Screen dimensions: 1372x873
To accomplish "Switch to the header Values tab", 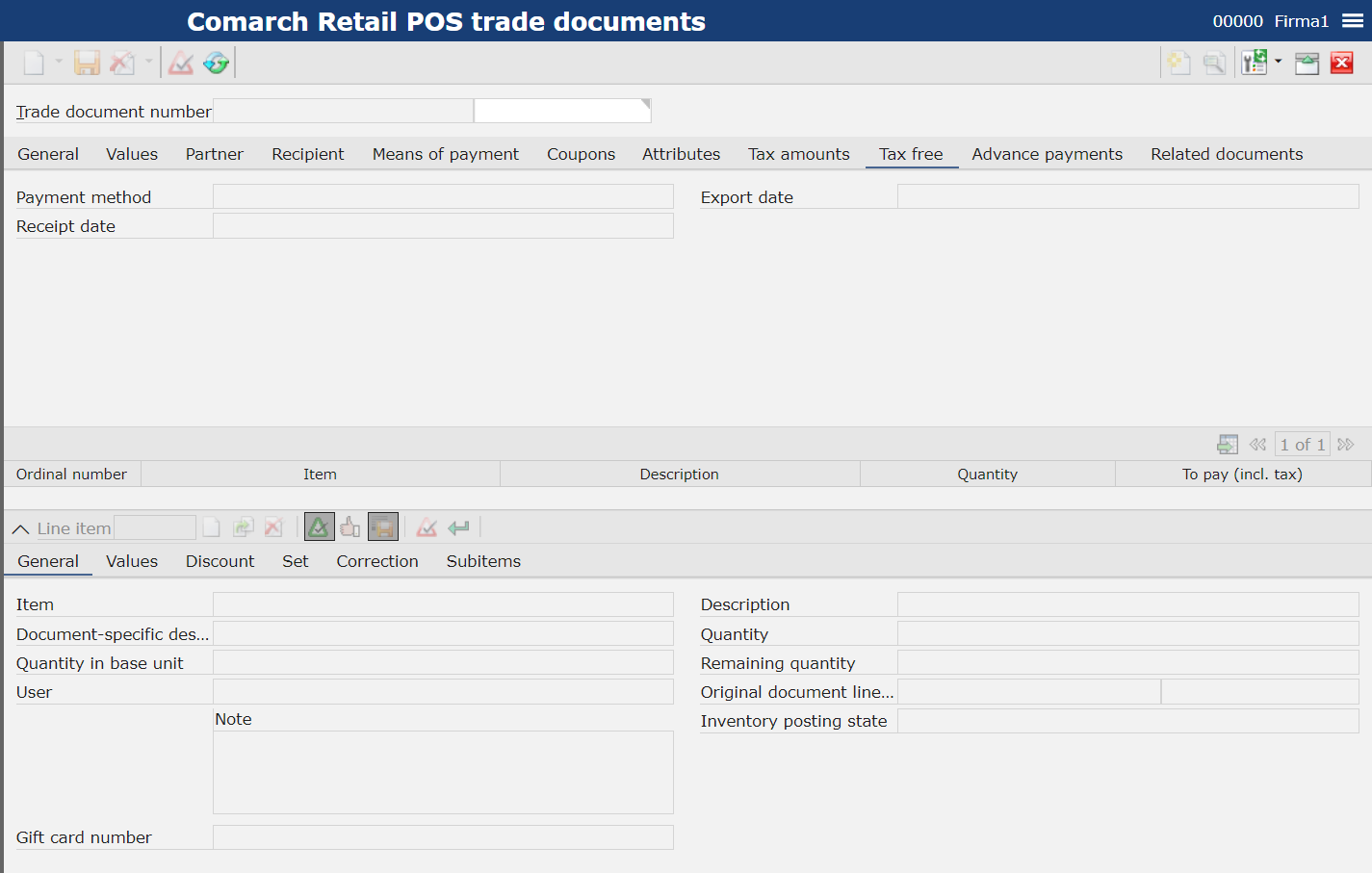I will 132,154.
